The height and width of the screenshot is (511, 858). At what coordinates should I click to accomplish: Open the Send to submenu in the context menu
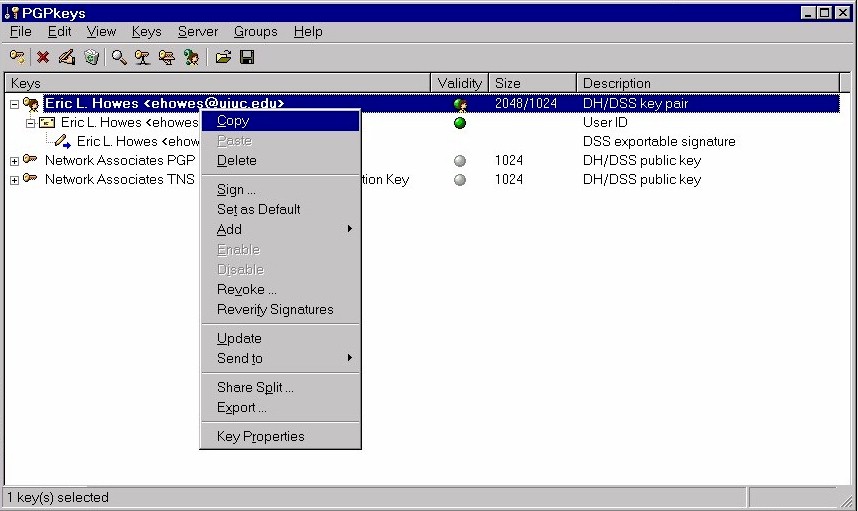click(x=280, y=358)
